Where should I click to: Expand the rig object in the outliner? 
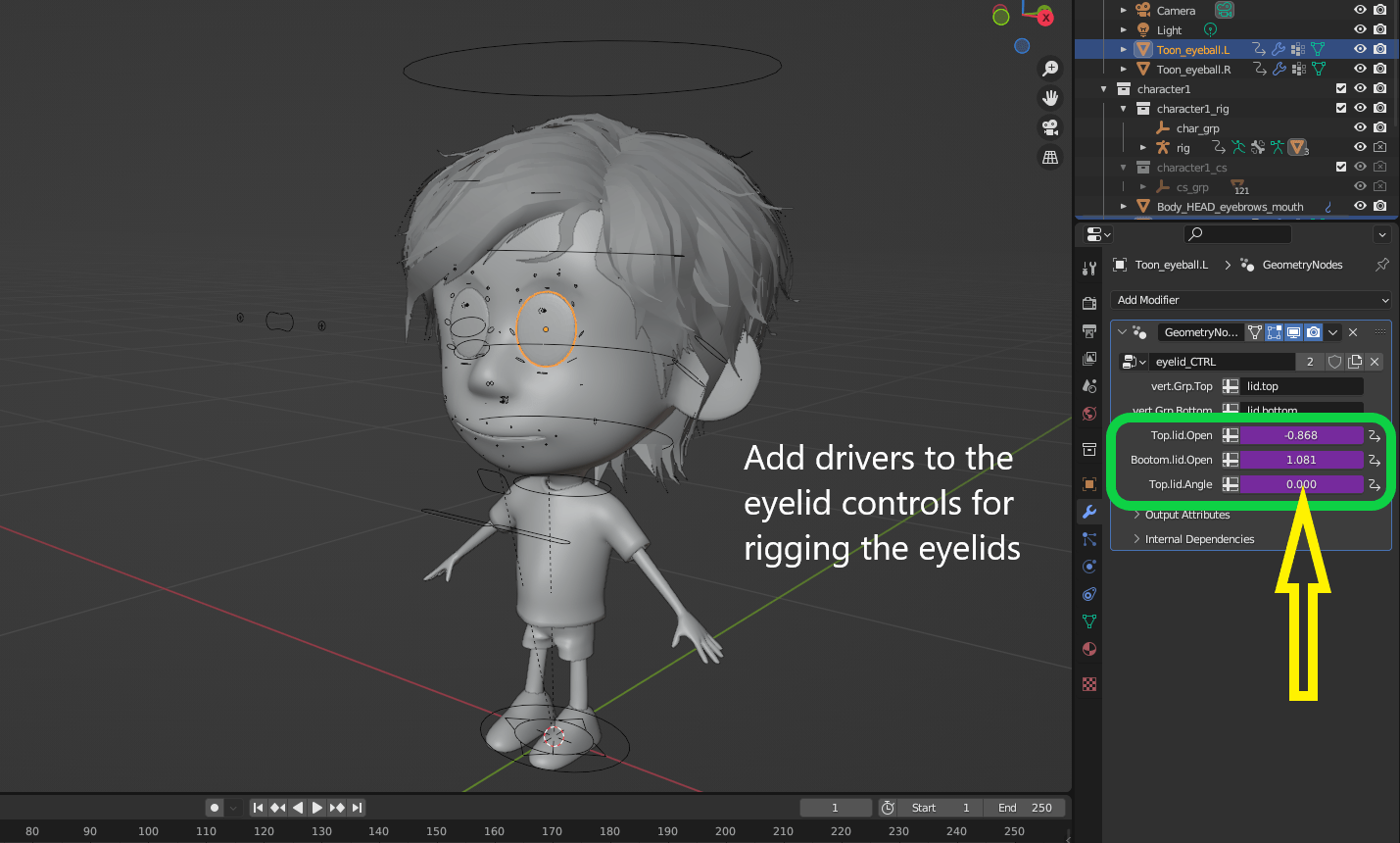click(1142, 147)
